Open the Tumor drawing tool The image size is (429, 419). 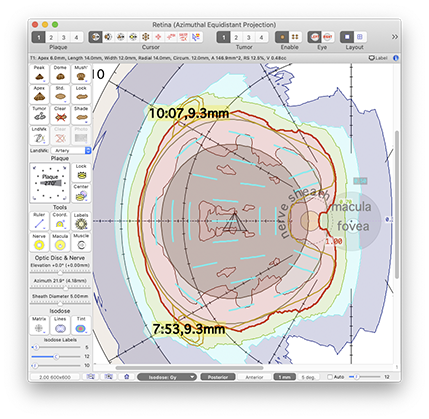pos(39,115)
